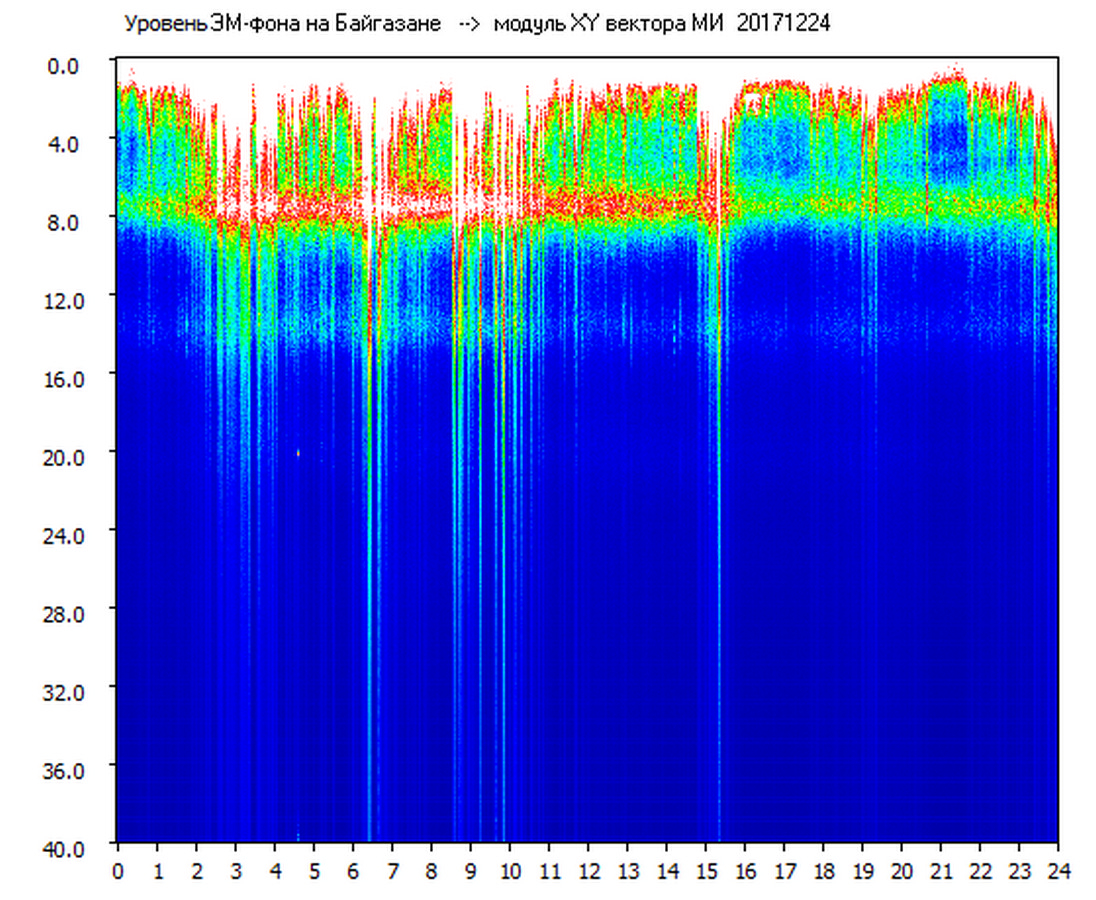Select hour 12 on the time axis

point(588,871)
